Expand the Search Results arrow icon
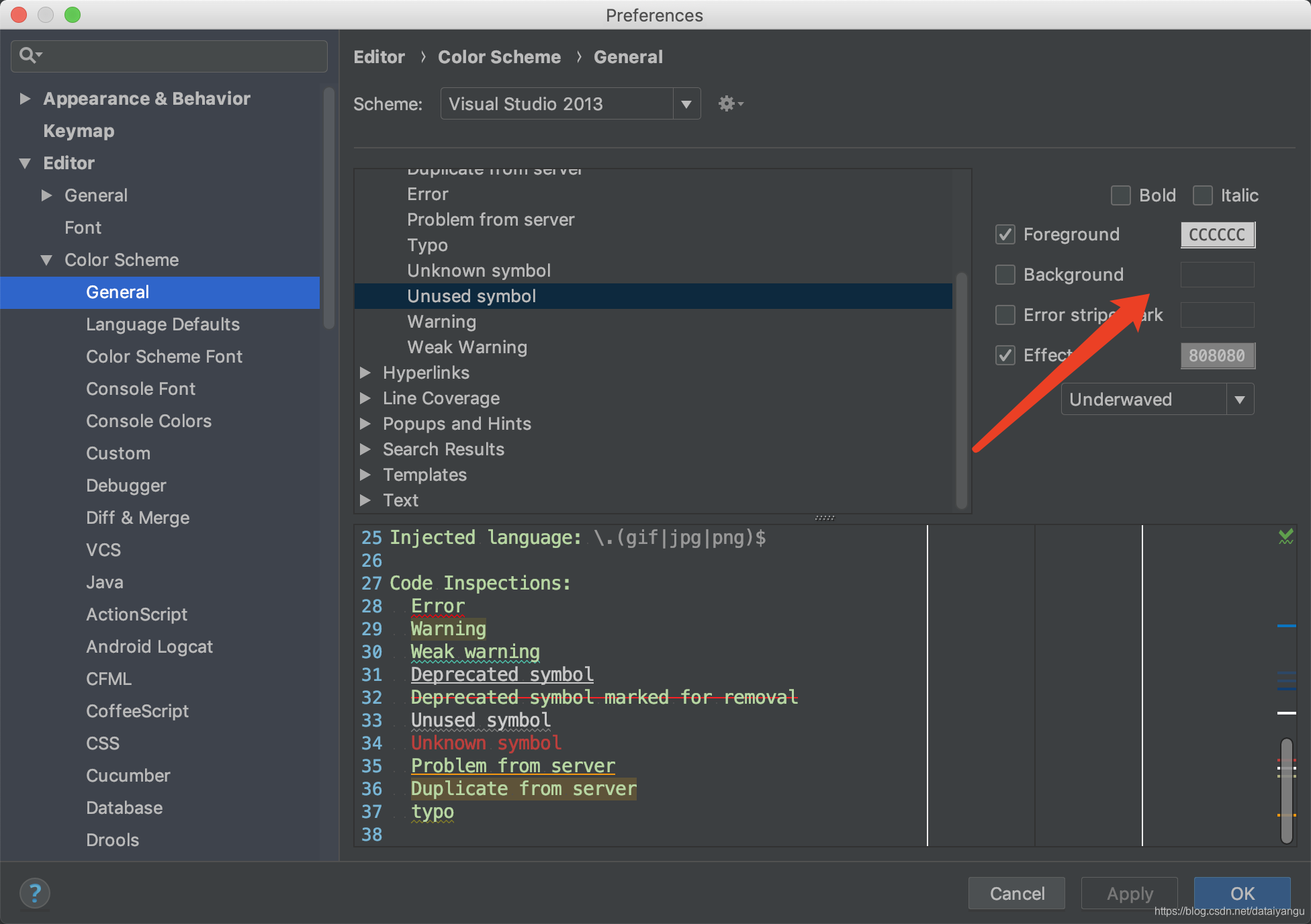The width and height of the screenshot is (1311, 924). click(x=365, y=449)
